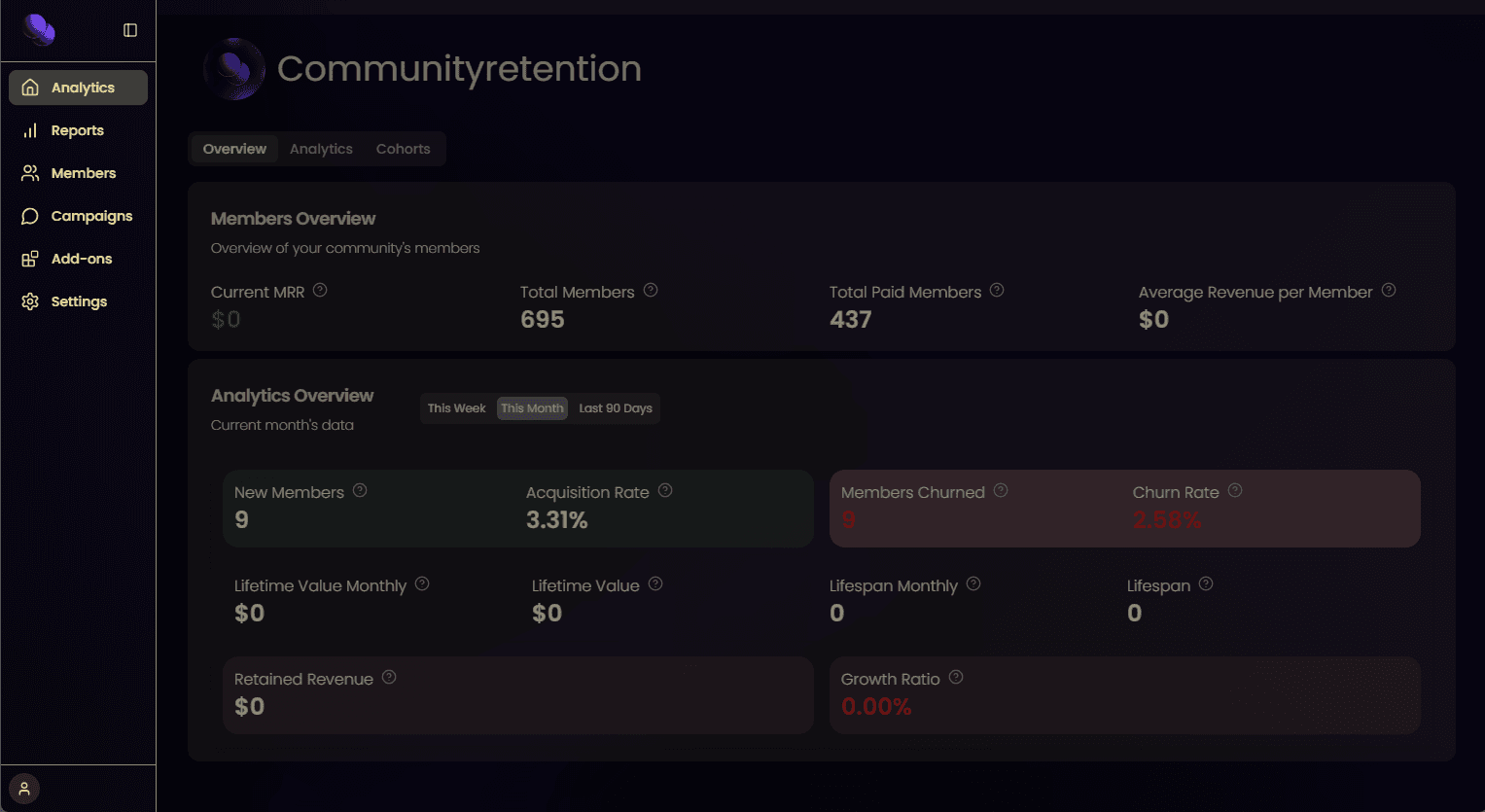Click help icon next to Growth Ratio
Image resolution: width=1485 pixels, height=812 pixels.
(x=956, y=677)
